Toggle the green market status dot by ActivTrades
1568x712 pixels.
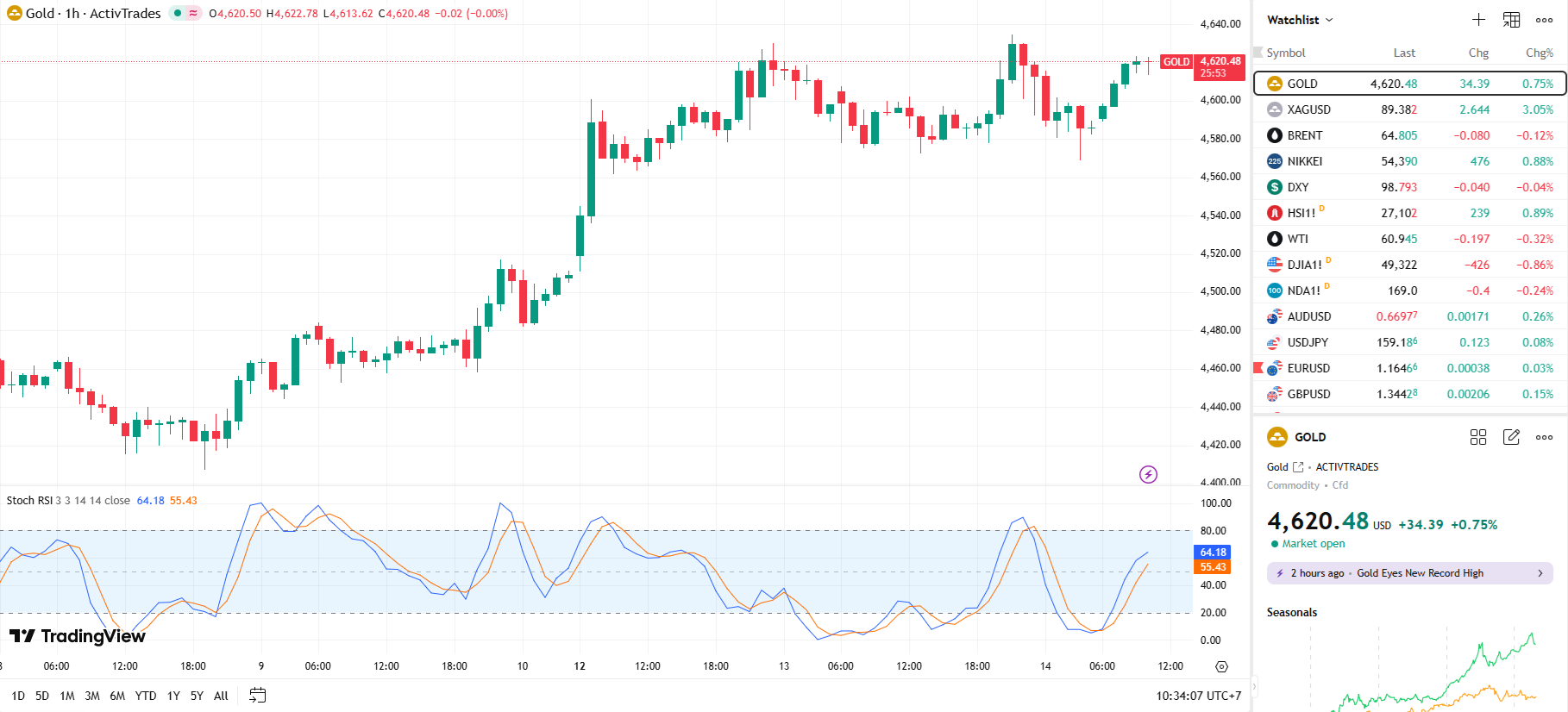pos(178,13)
